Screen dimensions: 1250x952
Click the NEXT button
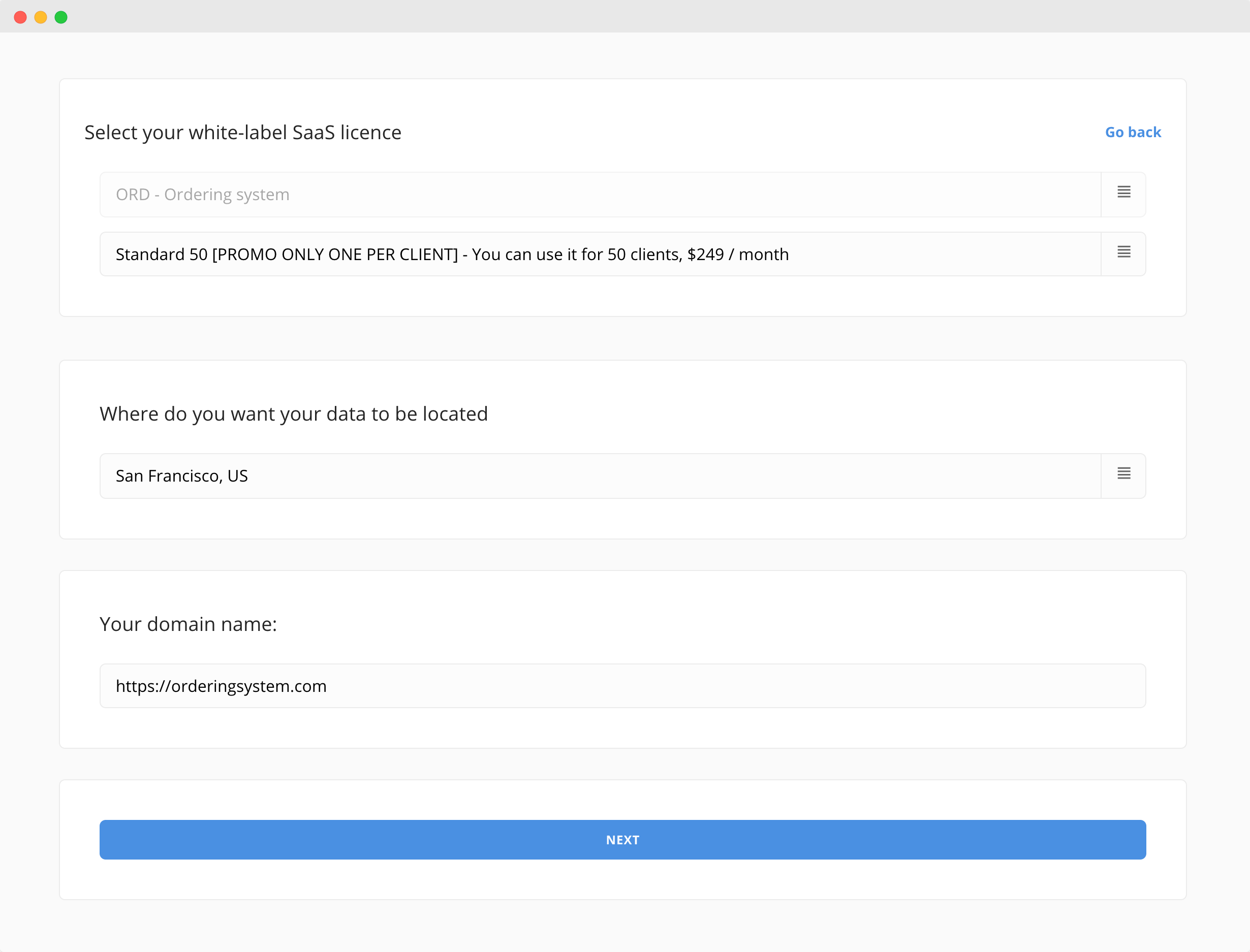(x=622, y=840)
